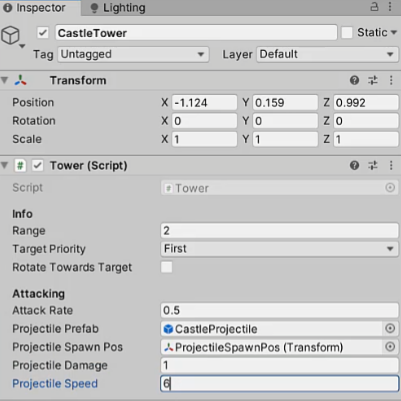Edit Scale Y field
Viewport: 401px width, 401px height.
coord(285,139)
